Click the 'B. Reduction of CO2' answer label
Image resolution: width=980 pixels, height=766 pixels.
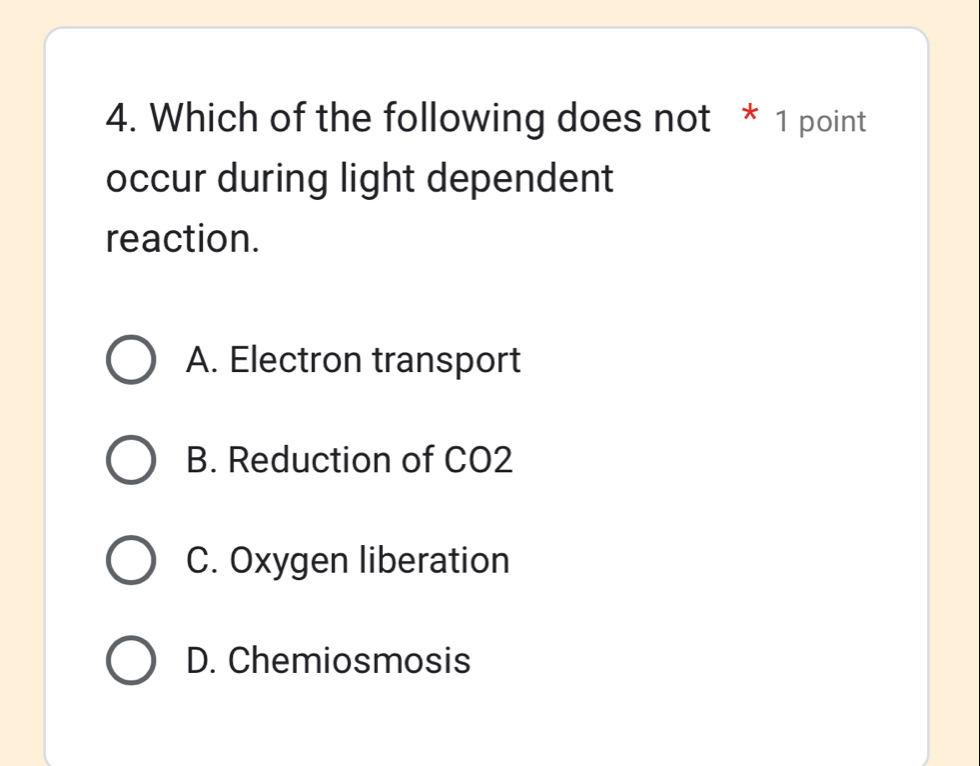pyautogui.click(x=349, y=460)
